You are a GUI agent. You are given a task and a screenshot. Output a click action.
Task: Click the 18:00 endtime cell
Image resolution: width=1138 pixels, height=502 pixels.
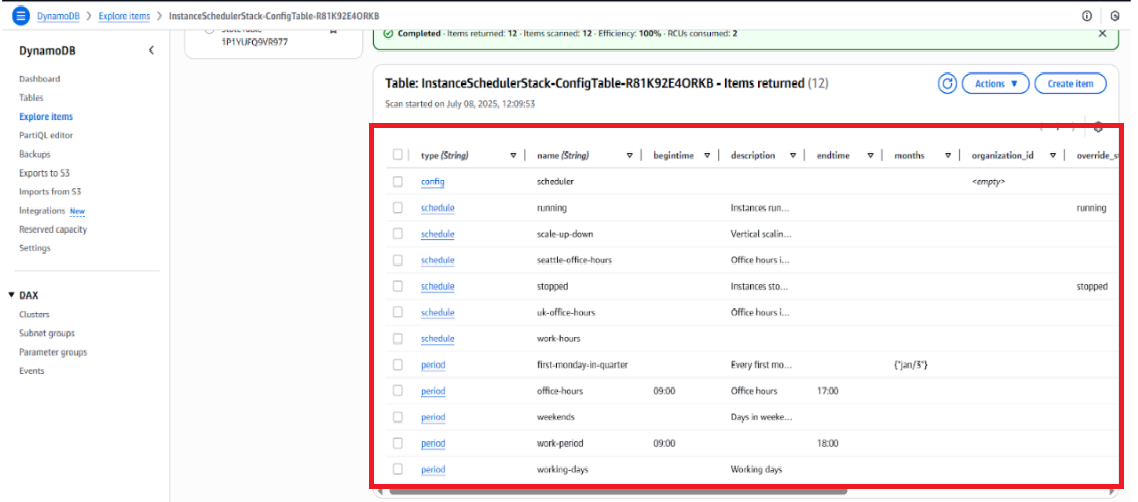pyautogui.click(x=827, y=443)
